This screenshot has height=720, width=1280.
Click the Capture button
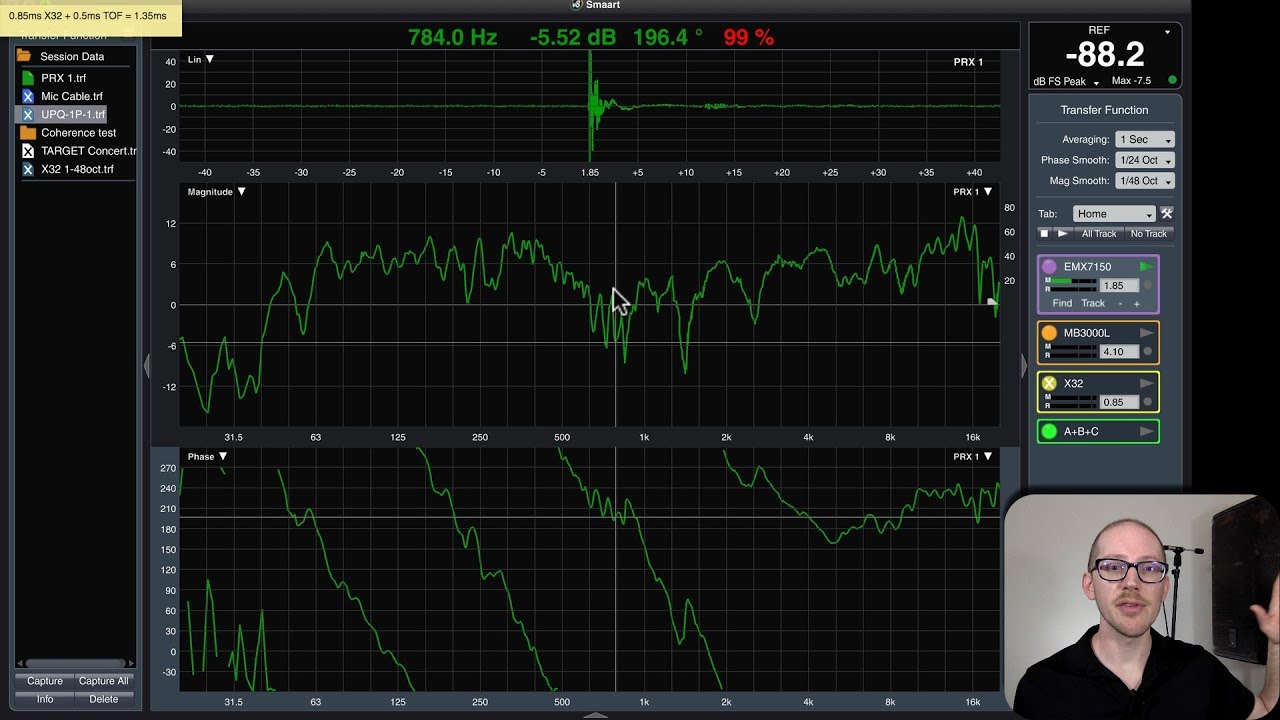(45, 681)
